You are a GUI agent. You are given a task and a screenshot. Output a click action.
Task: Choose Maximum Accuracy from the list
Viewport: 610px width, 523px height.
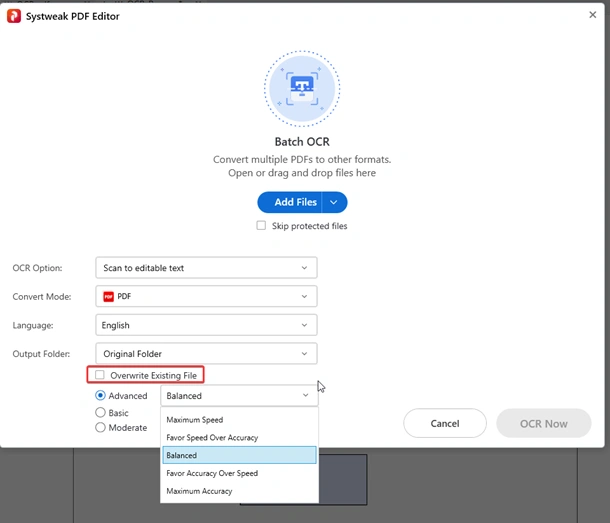pos(239,491)
